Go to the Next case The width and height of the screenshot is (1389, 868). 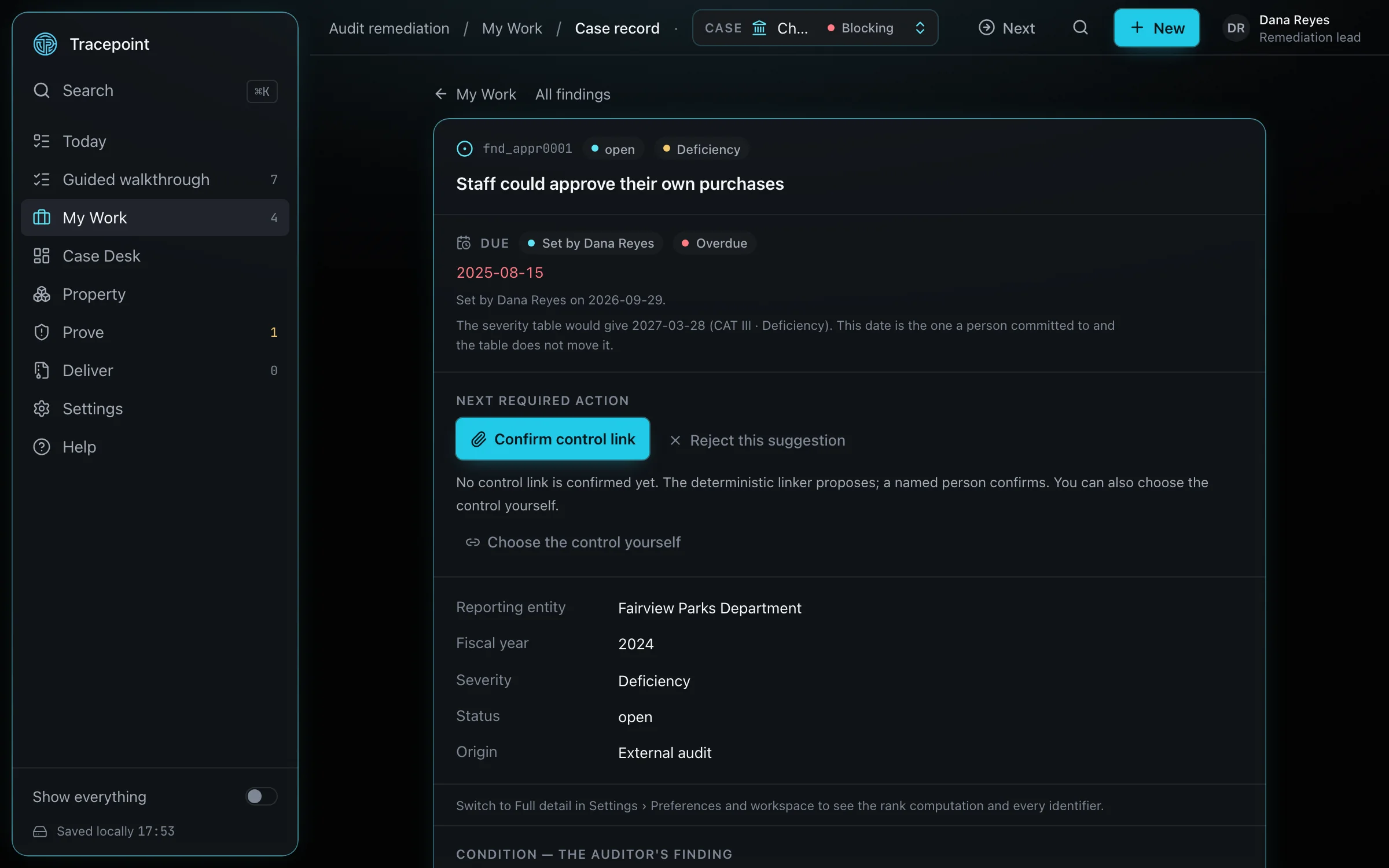coord(1007,28)
